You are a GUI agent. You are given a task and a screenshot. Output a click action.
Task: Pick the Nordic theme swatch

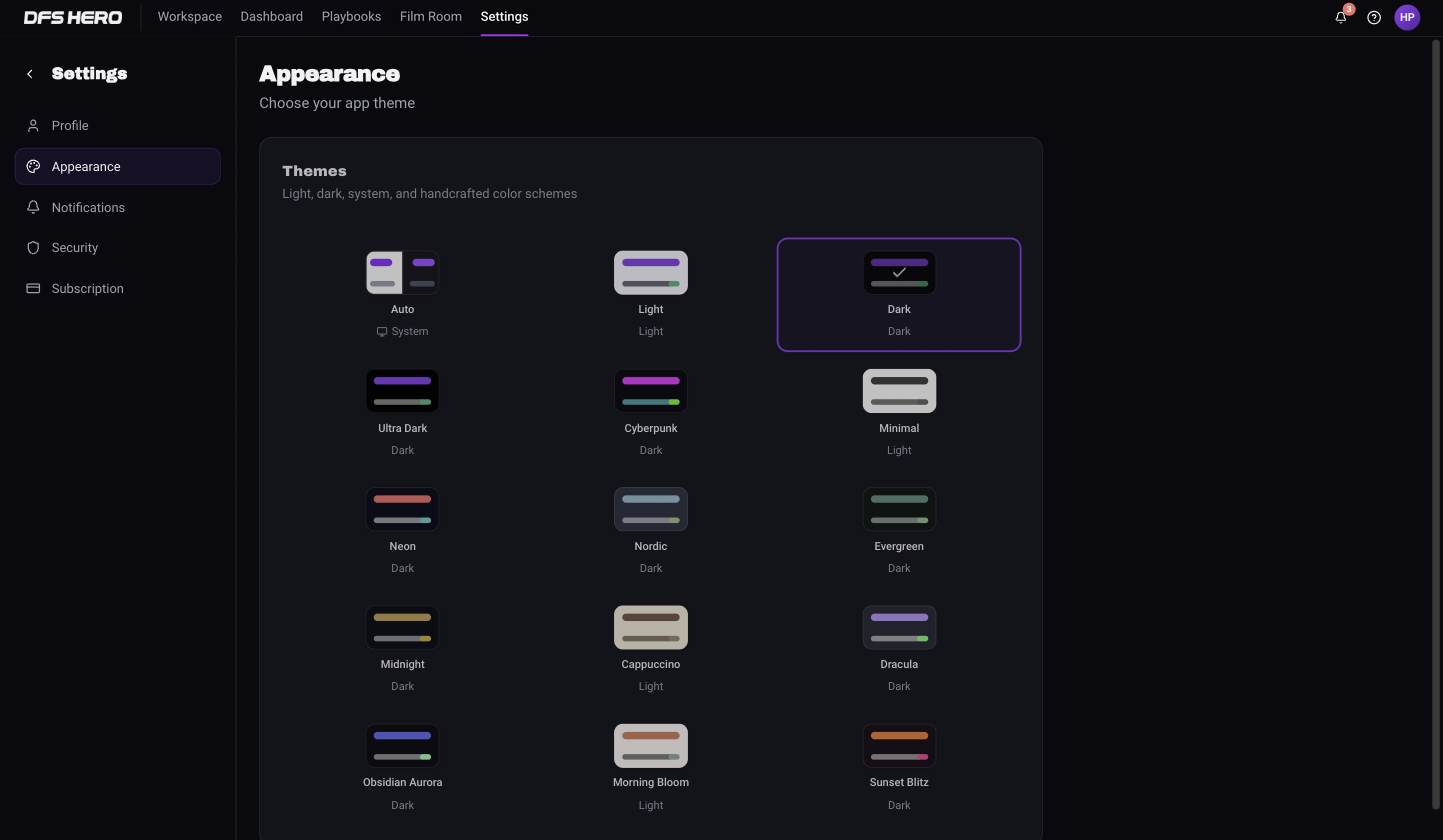click(x=651, y=509)
